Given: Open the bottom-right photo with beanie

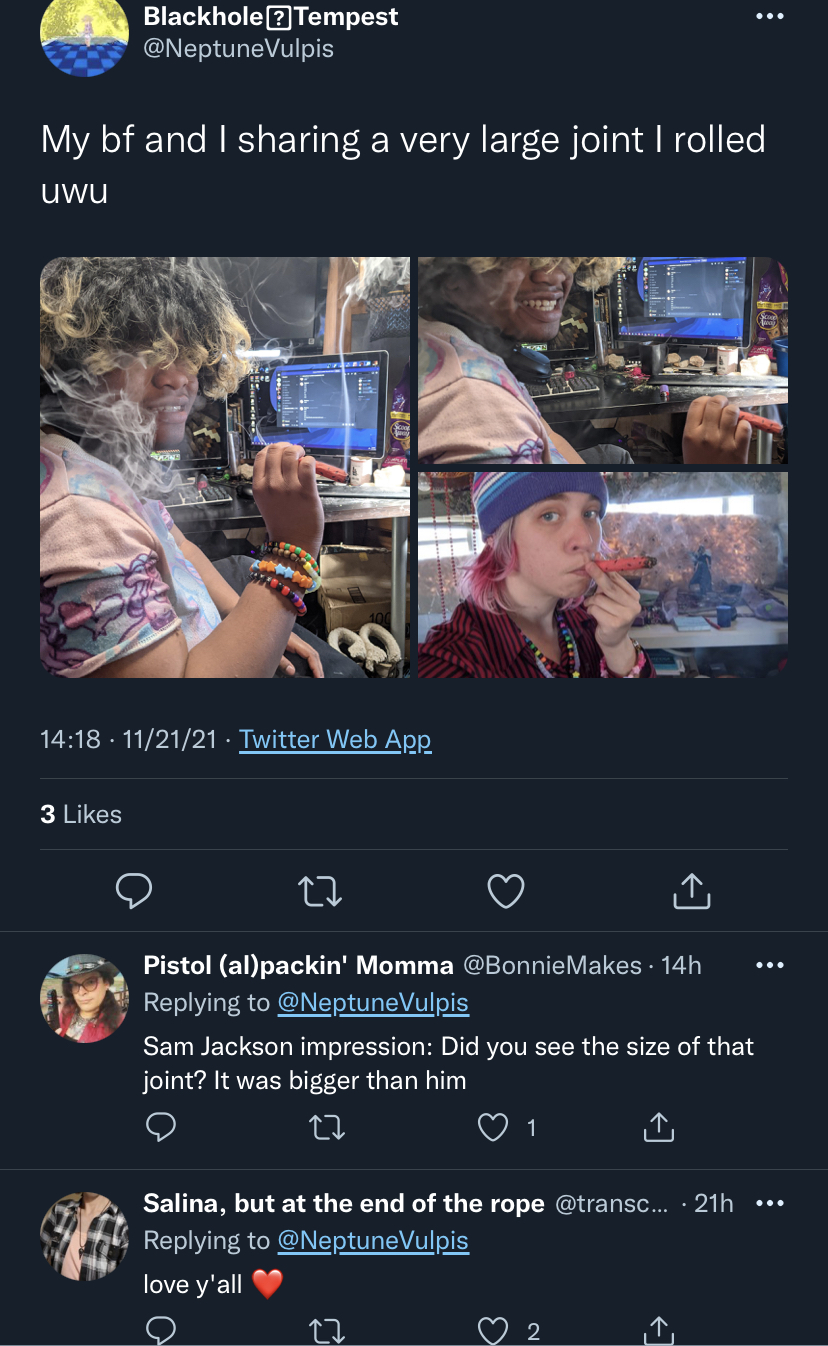Looking at the screenshot, I should pos(603,575).
